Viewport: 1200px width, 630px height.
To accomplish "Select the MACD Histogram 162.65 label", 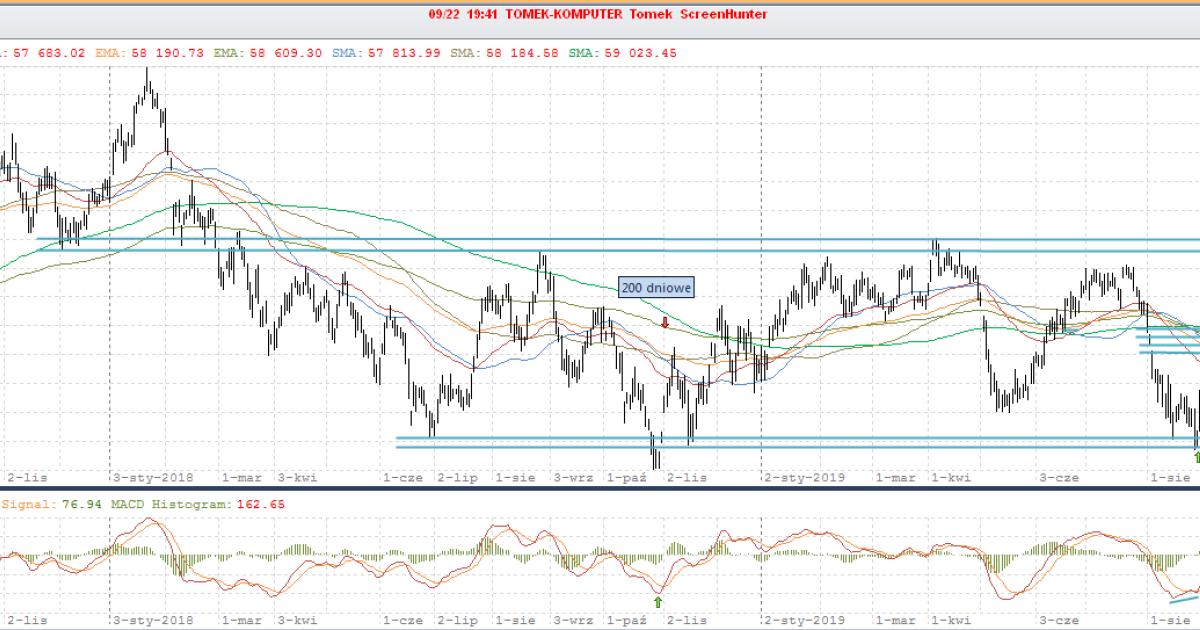I will [x=214, y=504].
